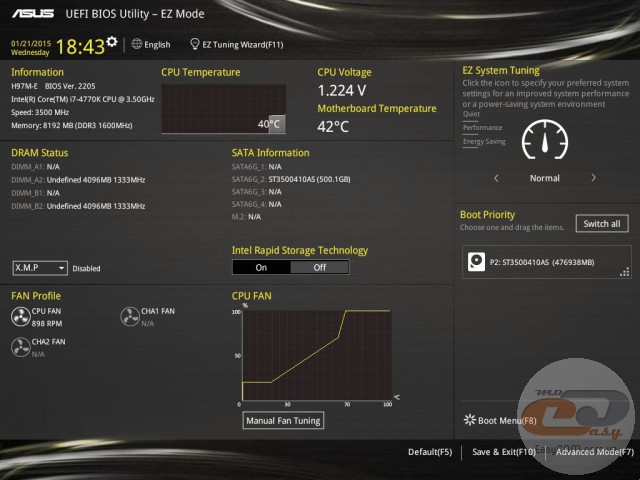
Task: Click the SATA6G_1 entry
Action: 257,167
